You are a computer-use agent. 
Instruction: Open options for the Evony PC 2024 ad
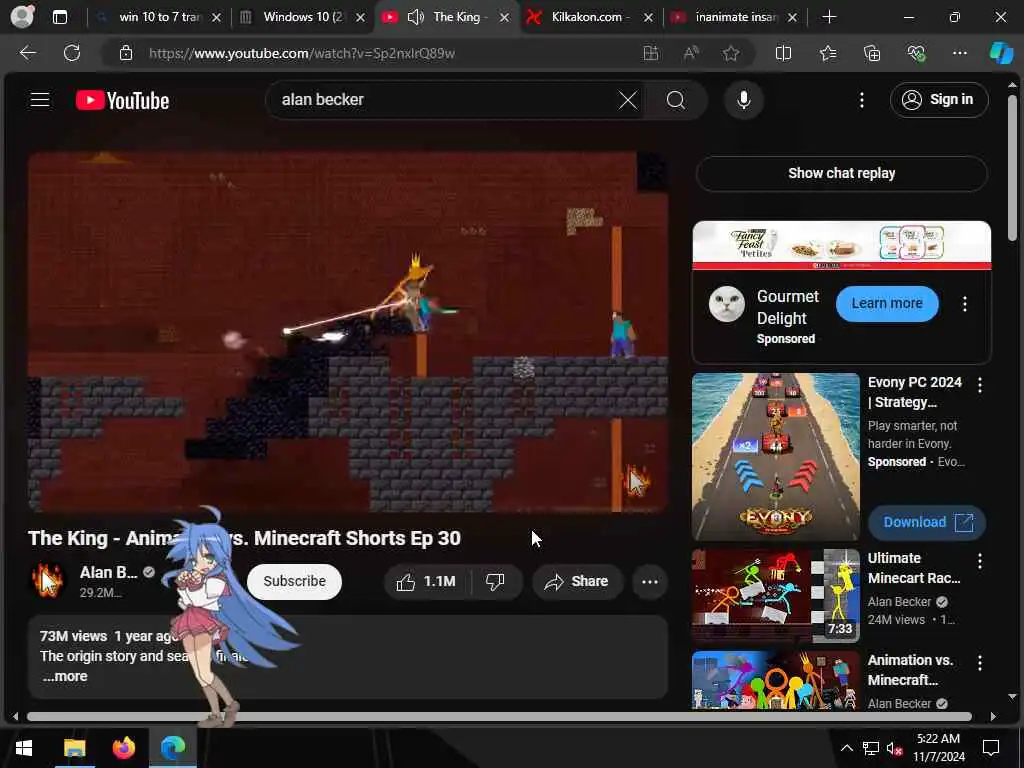point(980,385)
